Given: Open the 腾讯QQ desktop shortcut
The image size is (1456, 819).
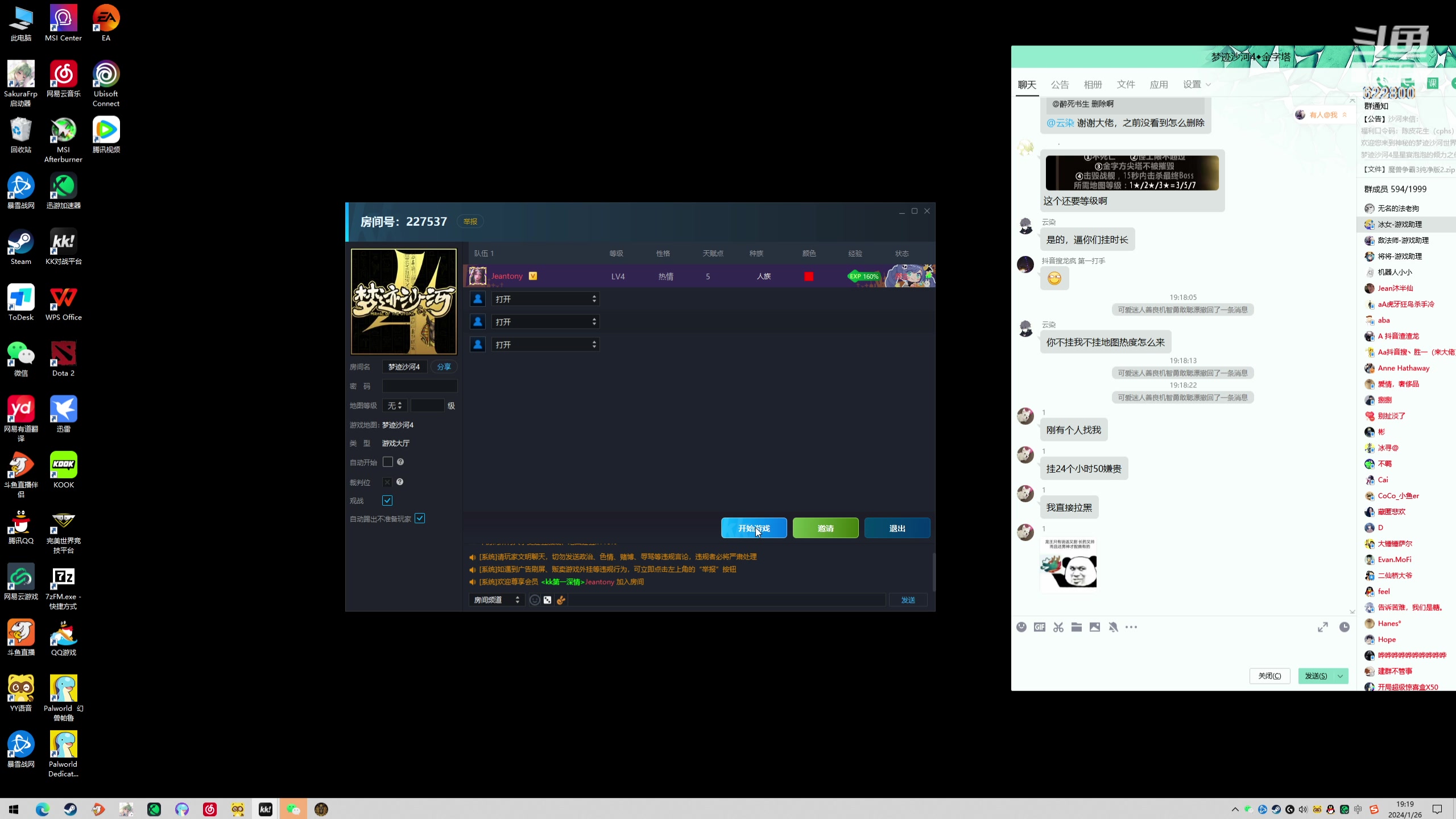Looking at the screenshot, I should (x=21, y=526).
